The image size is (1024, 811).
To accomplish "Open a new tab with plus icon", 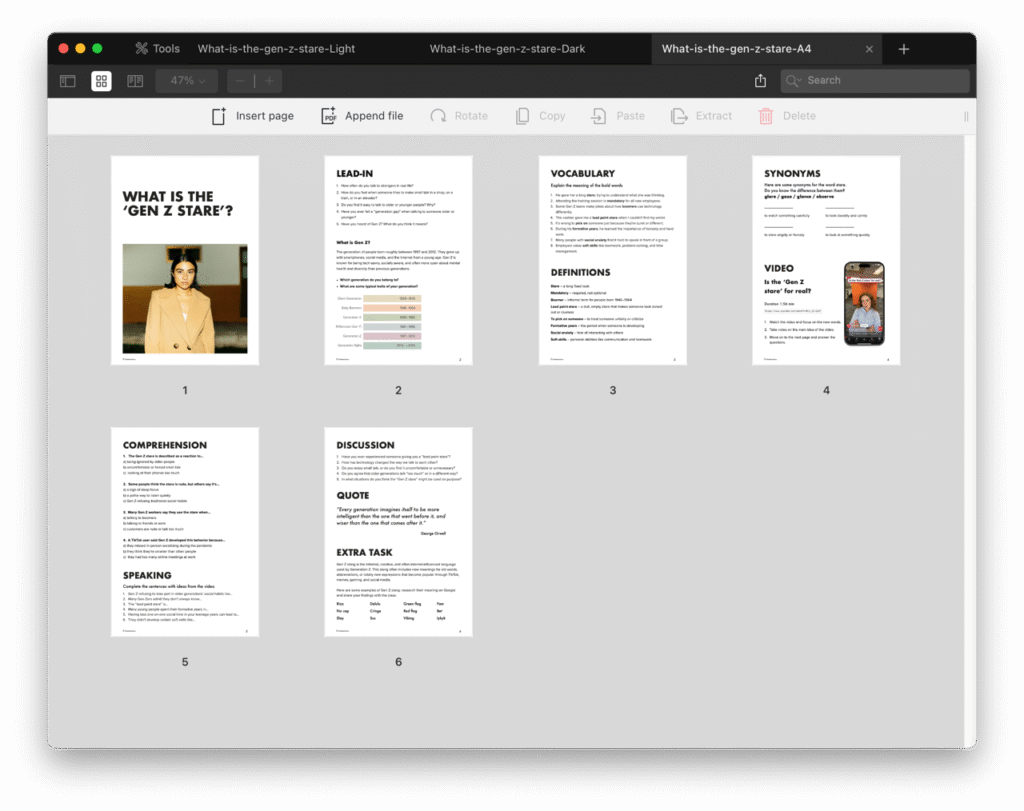I will pos(904,49).
